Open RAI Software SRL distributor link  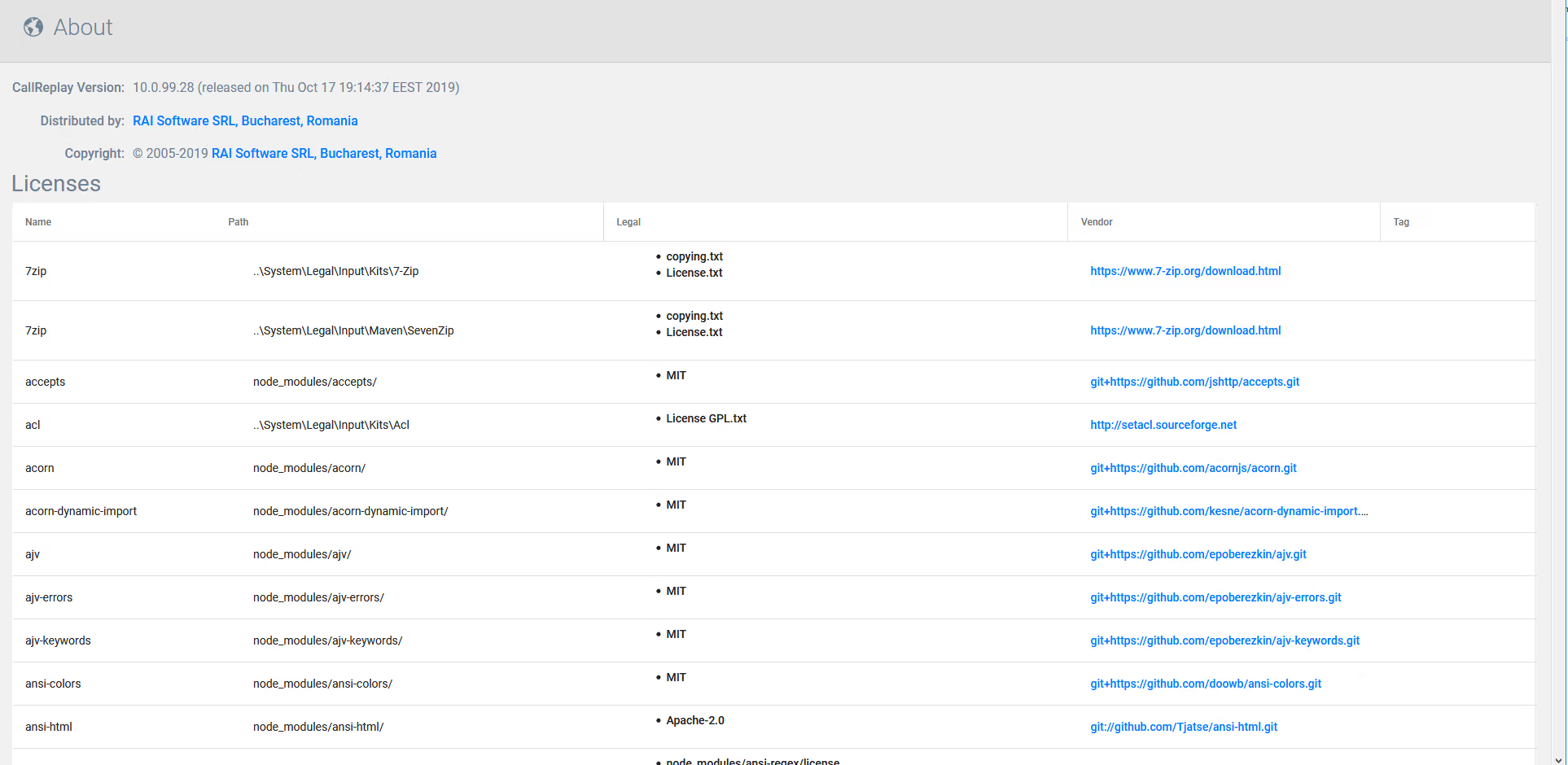pos(245,120)
